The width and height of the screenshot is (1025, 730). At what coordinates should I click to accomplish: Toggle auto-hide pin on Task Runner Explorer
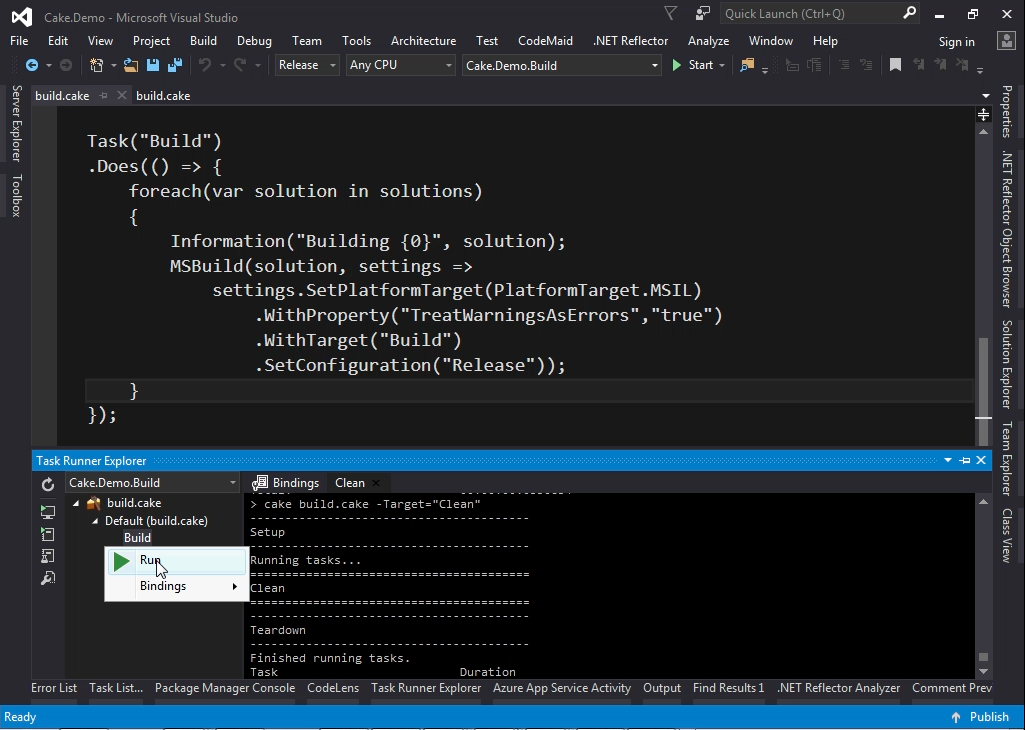point(965,461)
